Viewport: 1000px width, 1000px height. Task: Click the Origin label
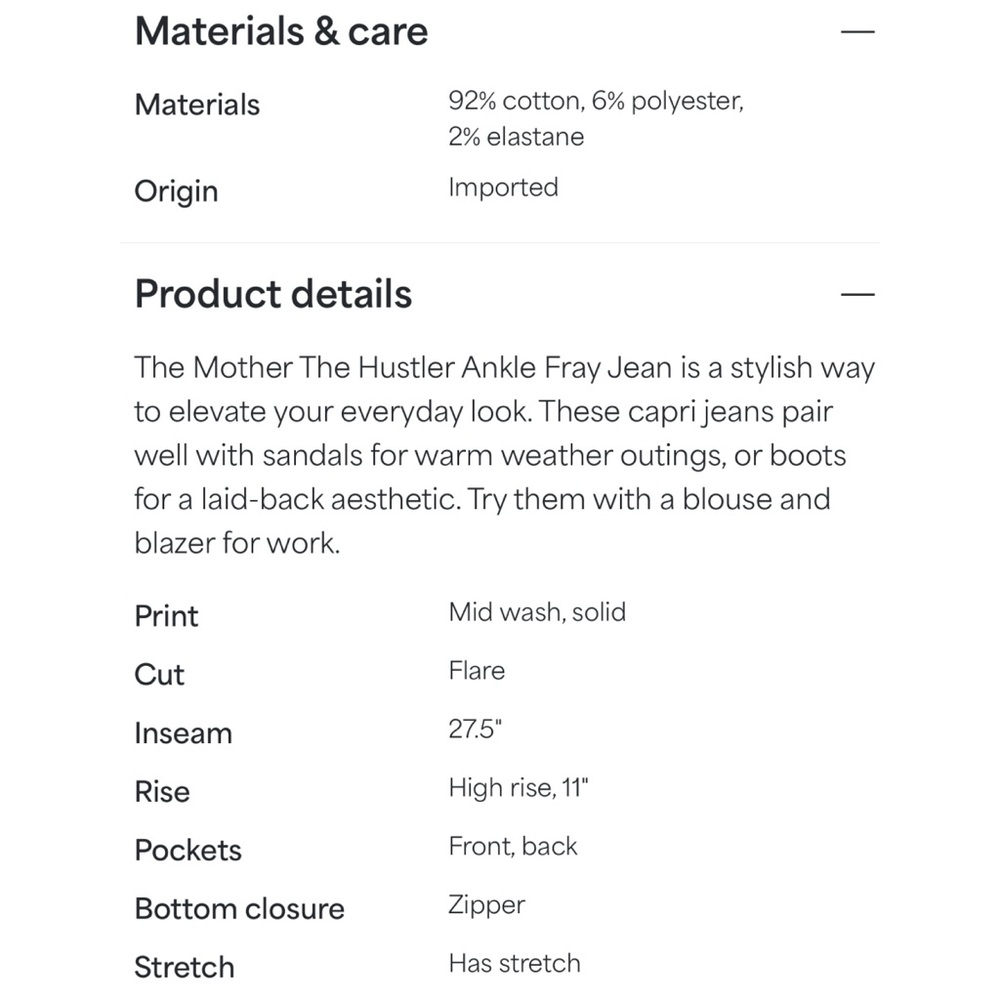(176, 191)
